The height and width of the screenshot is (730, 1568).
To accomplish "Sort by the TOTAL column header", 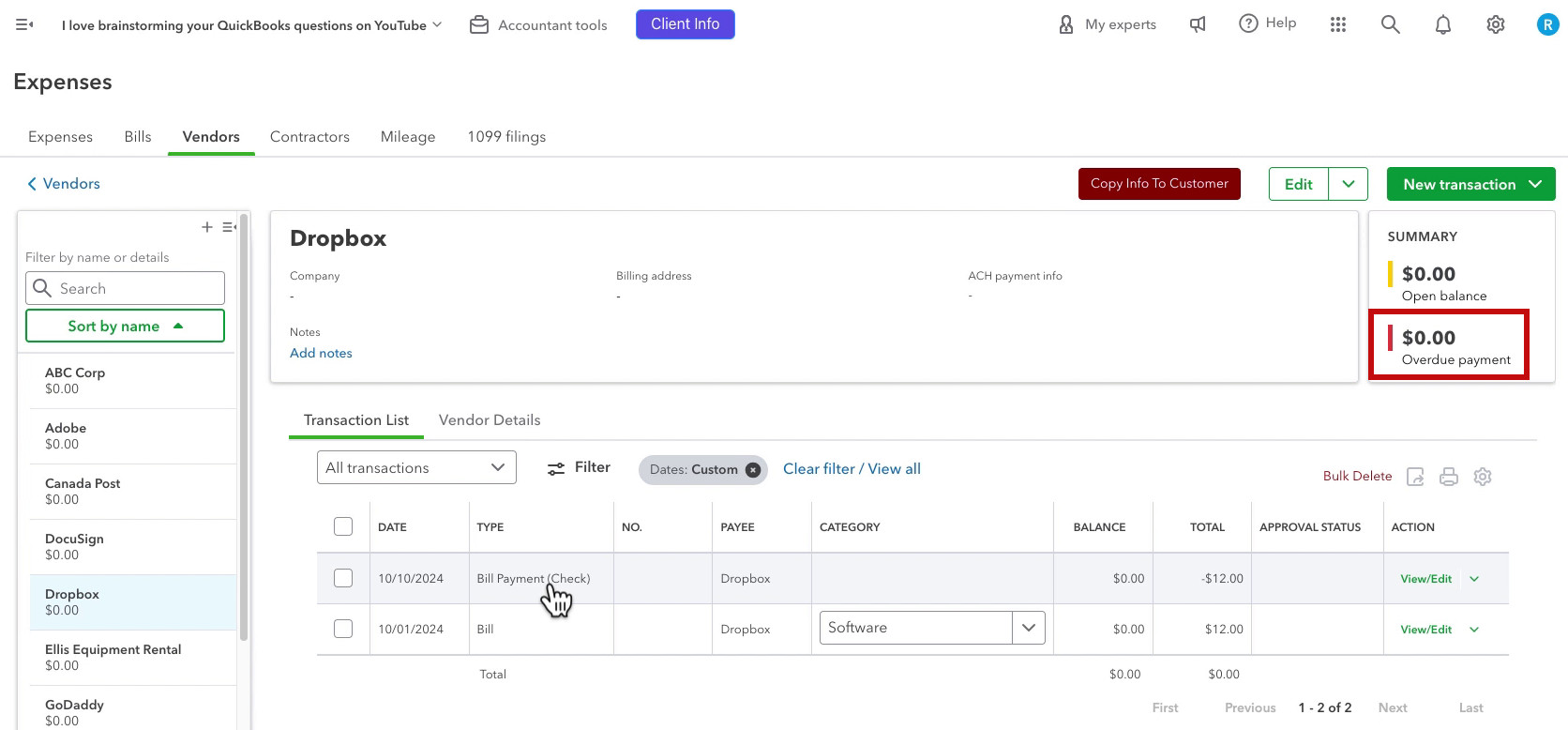I will (x=1207, y=527).
